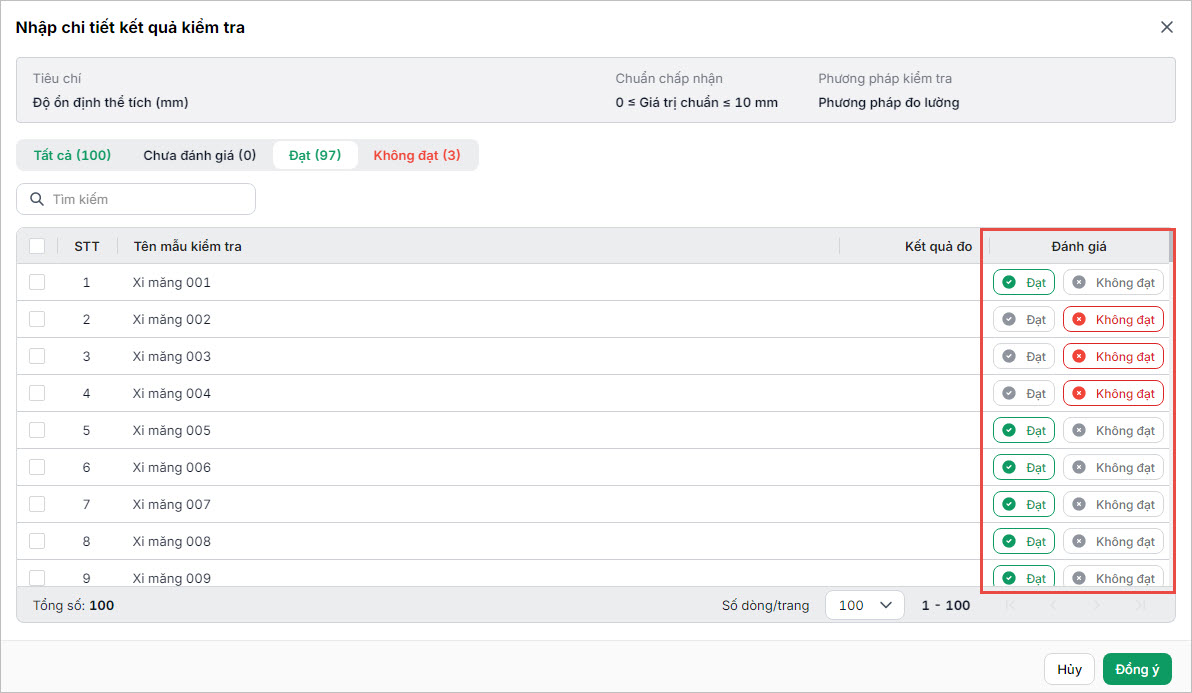Click the Kết quả đo column header
The image size is (1192, 693).
(938, 246)
